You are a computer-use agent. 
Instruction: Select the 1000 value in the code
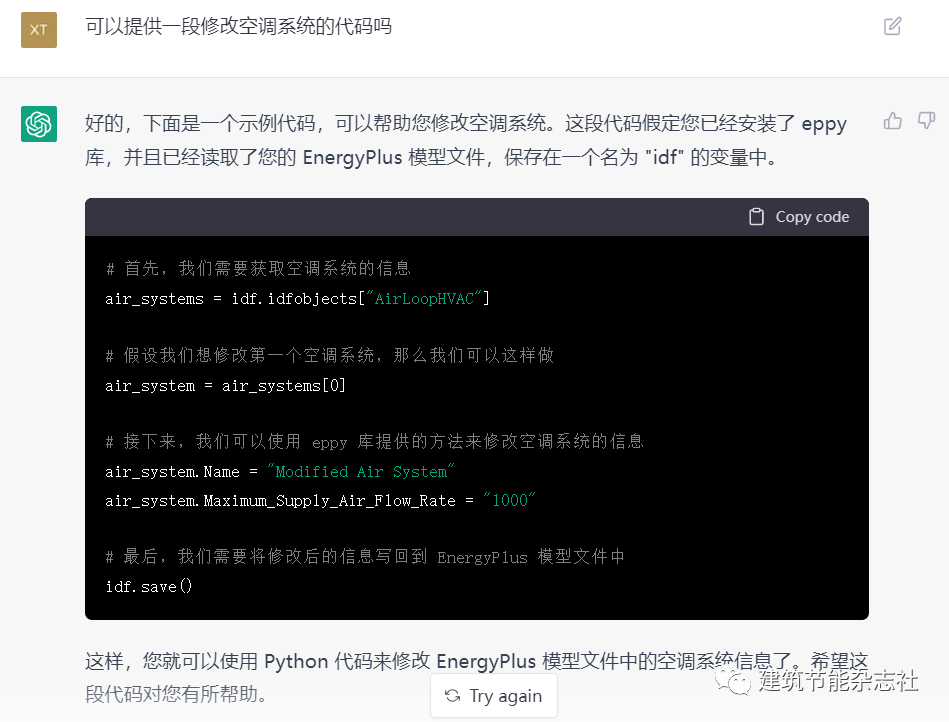click(509, 500)
